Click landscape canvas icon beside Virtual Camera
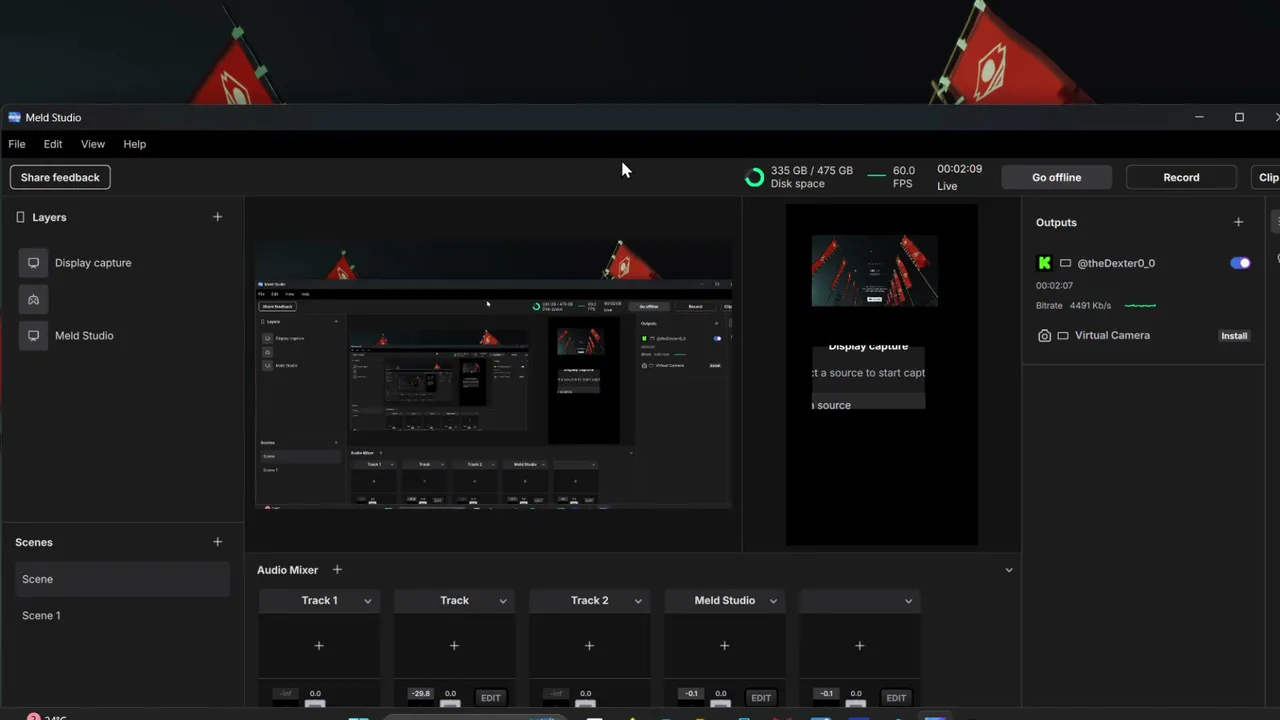 (x=1063, y=336)
